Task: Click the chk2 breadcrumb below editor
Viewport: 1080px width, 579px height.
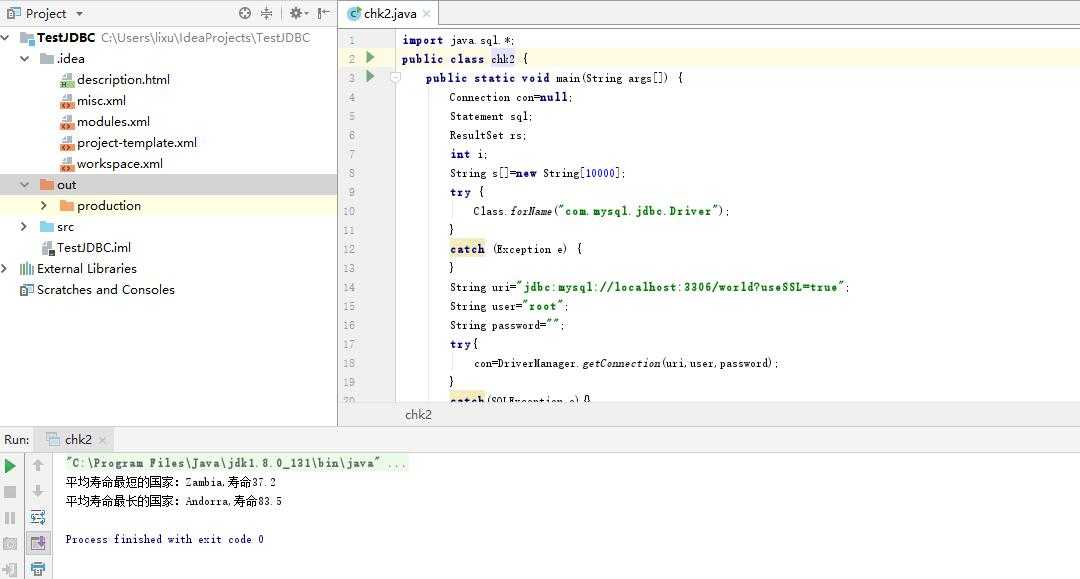Action: 418,414
